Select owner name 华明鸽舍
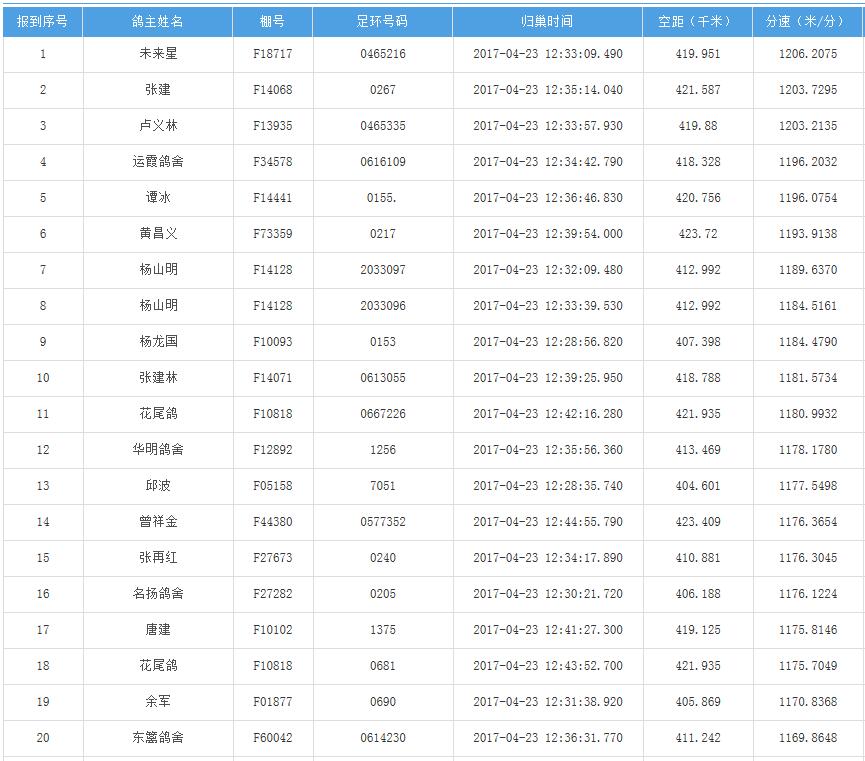This screenshot has width=865, height=761. (158, 450)
